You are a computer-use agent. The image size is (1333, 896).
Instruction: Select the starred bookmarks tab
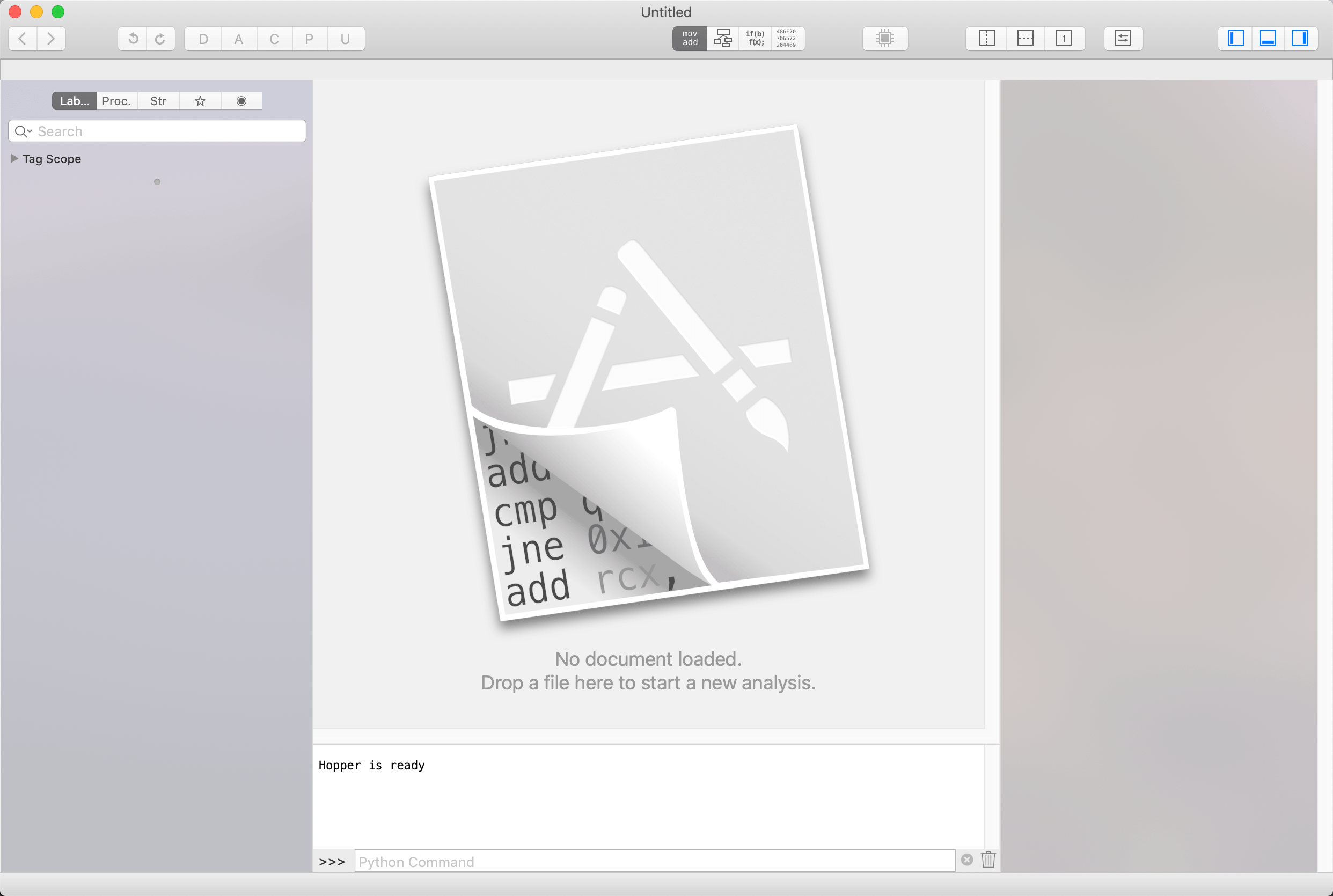coord(200,101)
